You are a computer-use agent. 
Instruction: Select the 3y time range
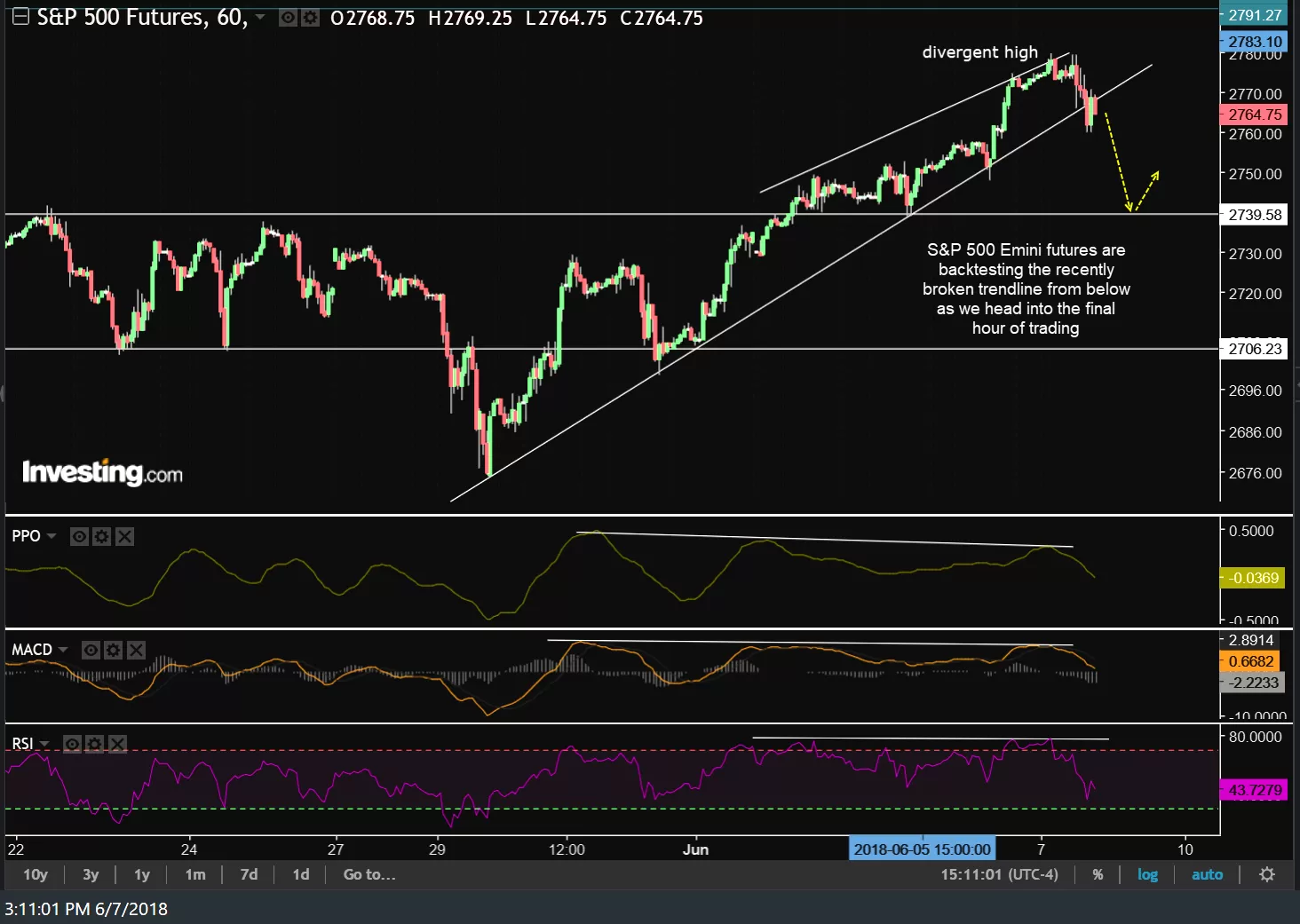(x=91, y=874)
